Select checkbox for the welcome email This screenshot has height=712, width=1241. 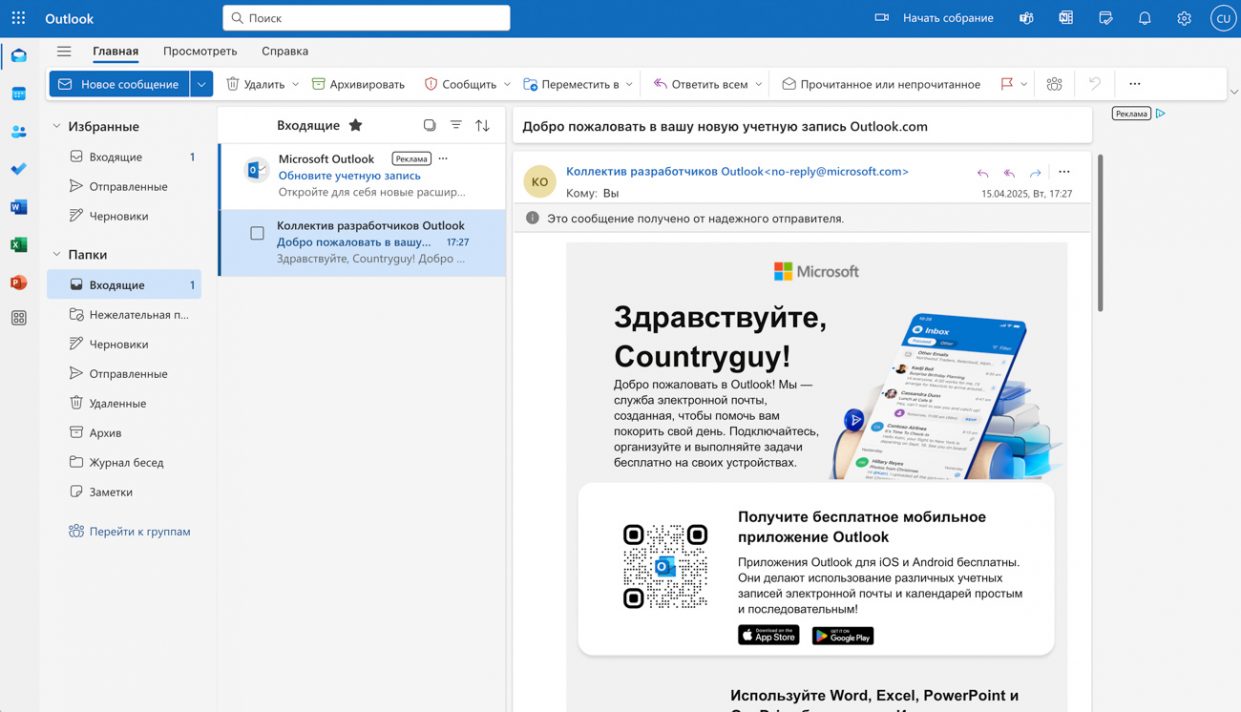coord(257,233)
